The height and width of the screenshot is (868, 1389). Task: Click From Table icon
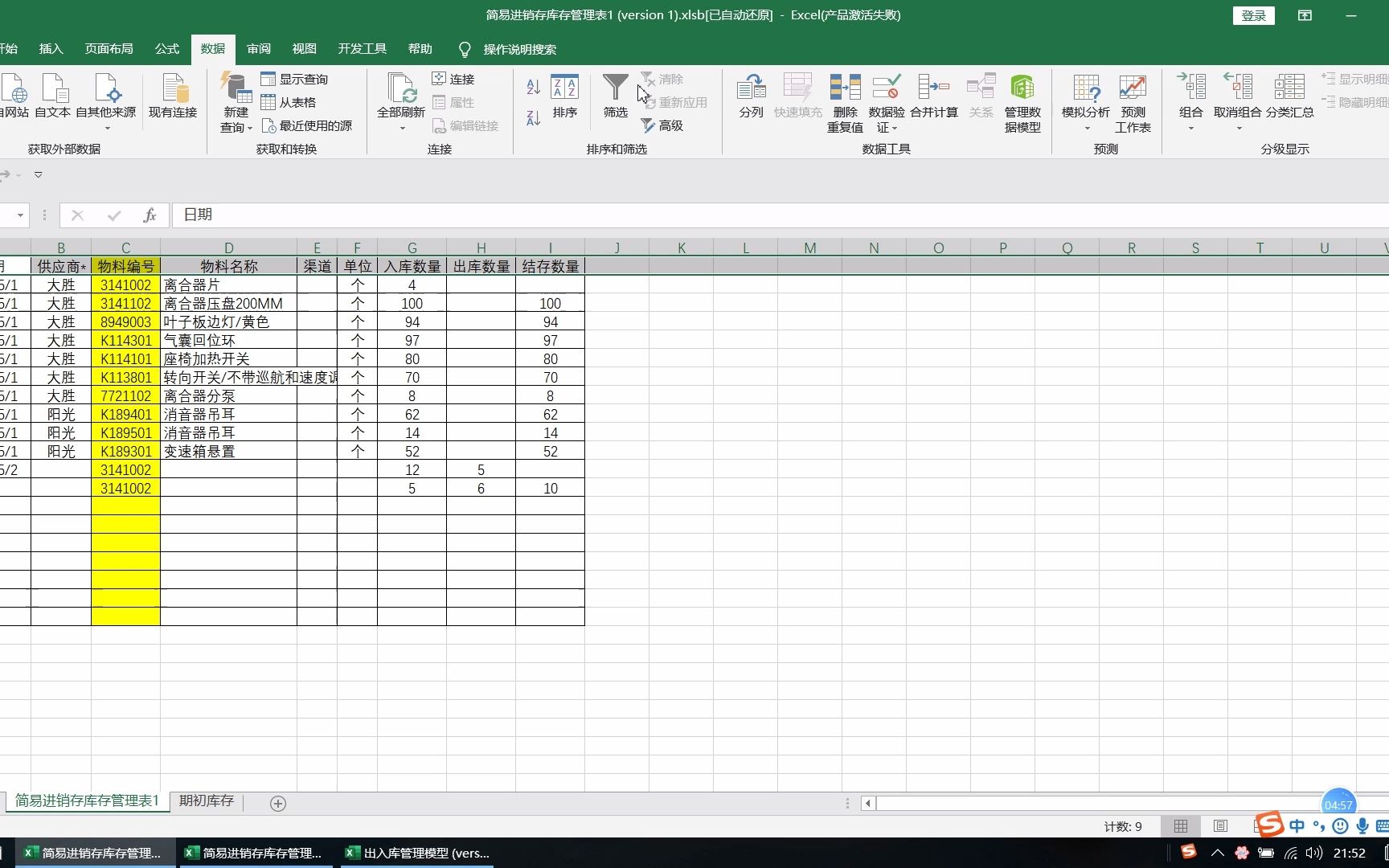pyautogui.click(x=268, y=102)
